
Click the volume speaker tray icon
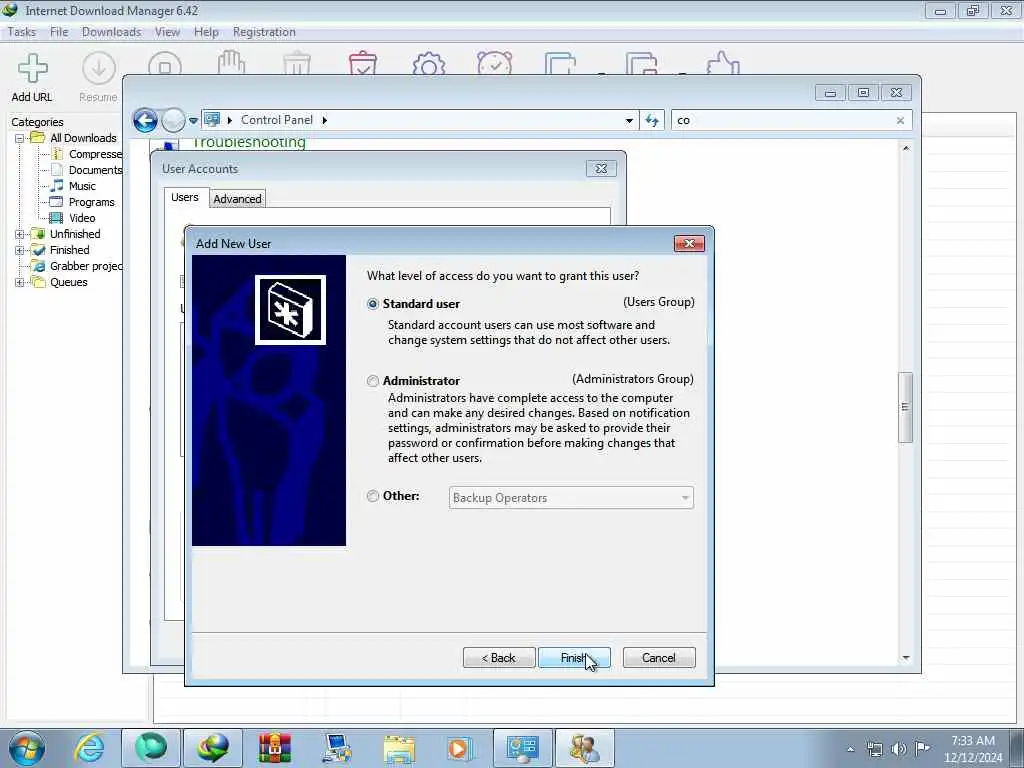pyautogui.click(x=899, y=748)
